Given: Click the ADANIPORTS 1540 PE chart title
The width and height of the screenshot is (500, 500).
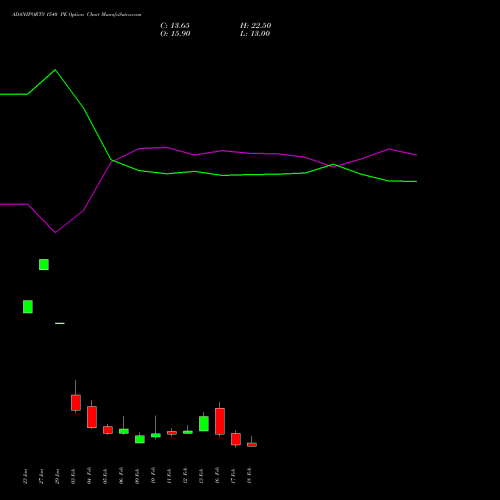Looking at the screenshot, I should click(77, 15).
